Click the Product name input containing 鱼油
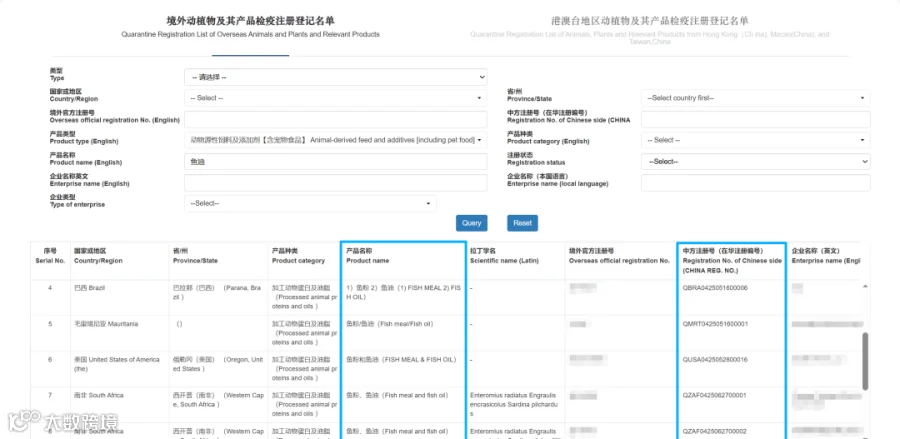 [336, 162]
